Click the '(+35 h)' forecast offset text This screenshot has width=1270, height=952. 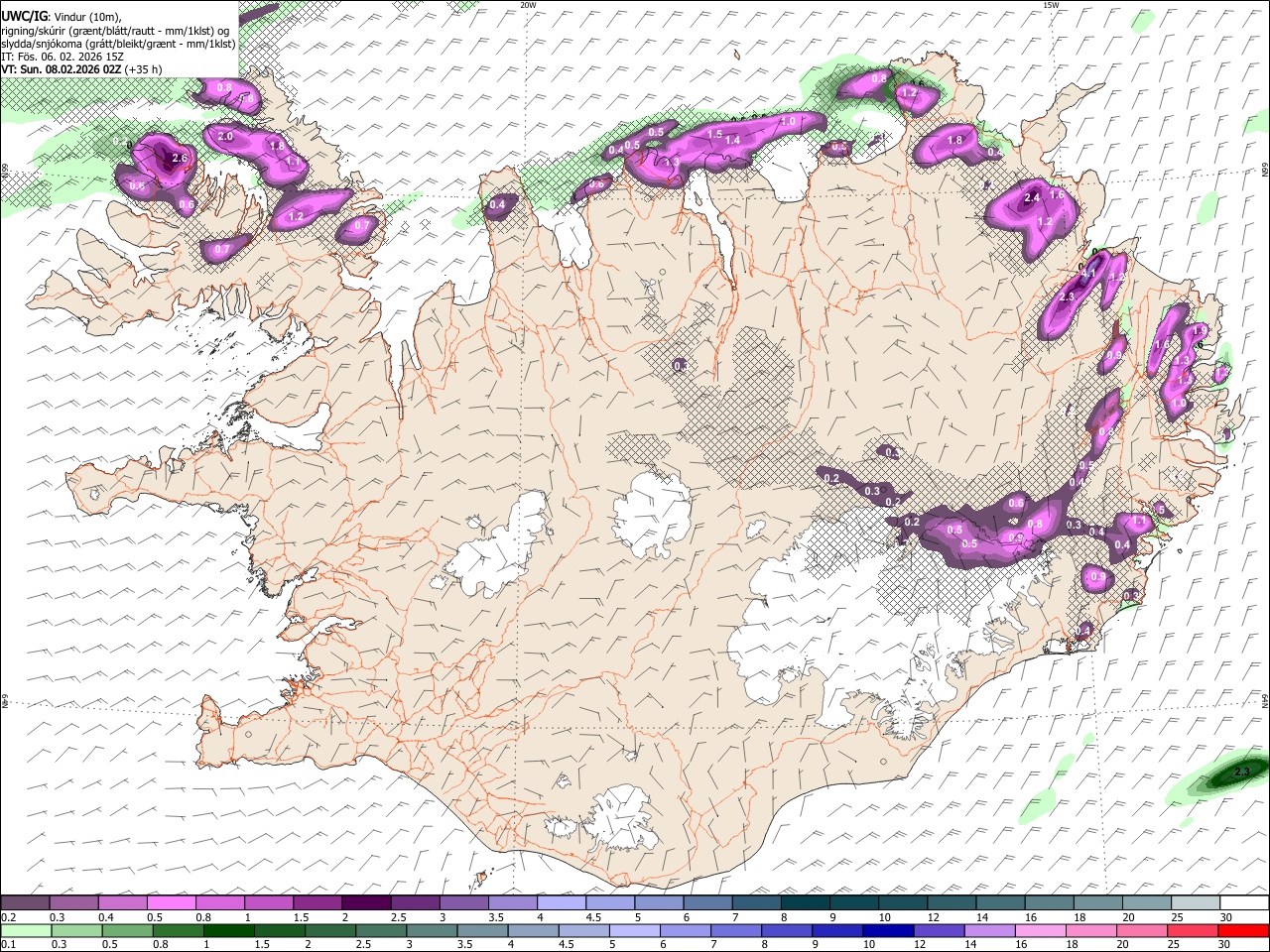[144, 69]
